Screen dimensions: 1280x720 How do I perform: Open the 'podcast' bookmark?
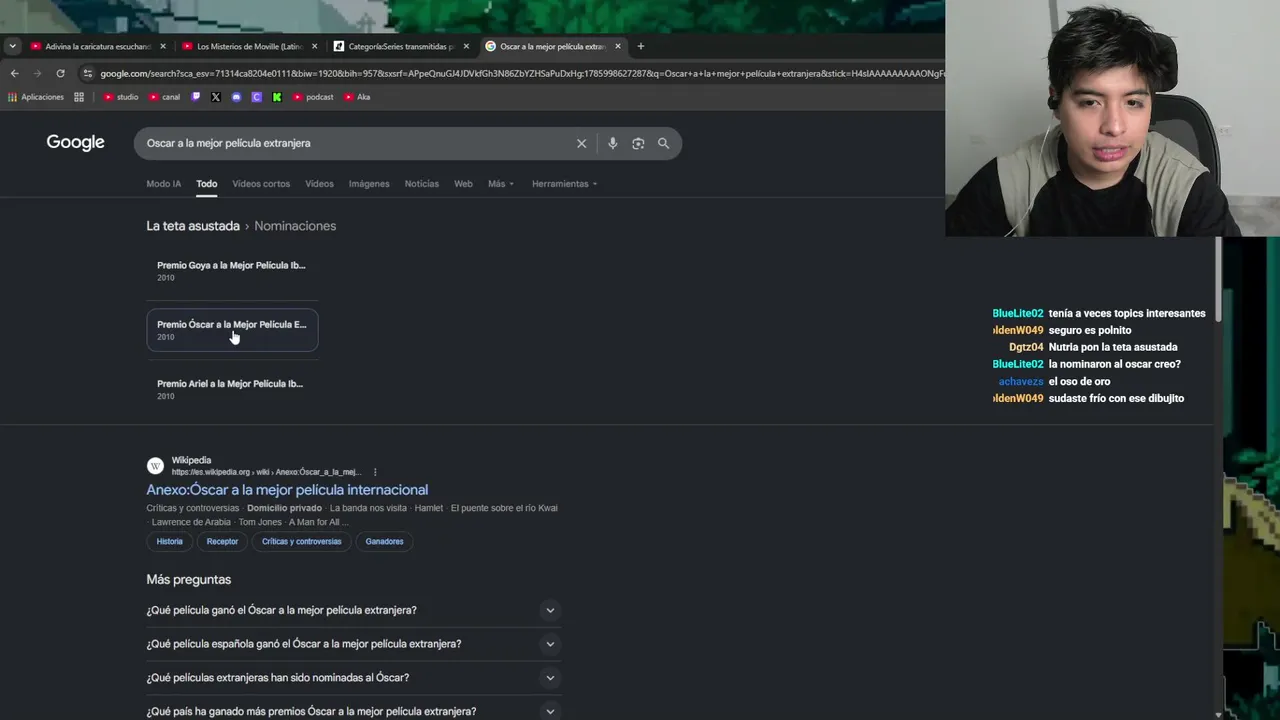point(313,97)
